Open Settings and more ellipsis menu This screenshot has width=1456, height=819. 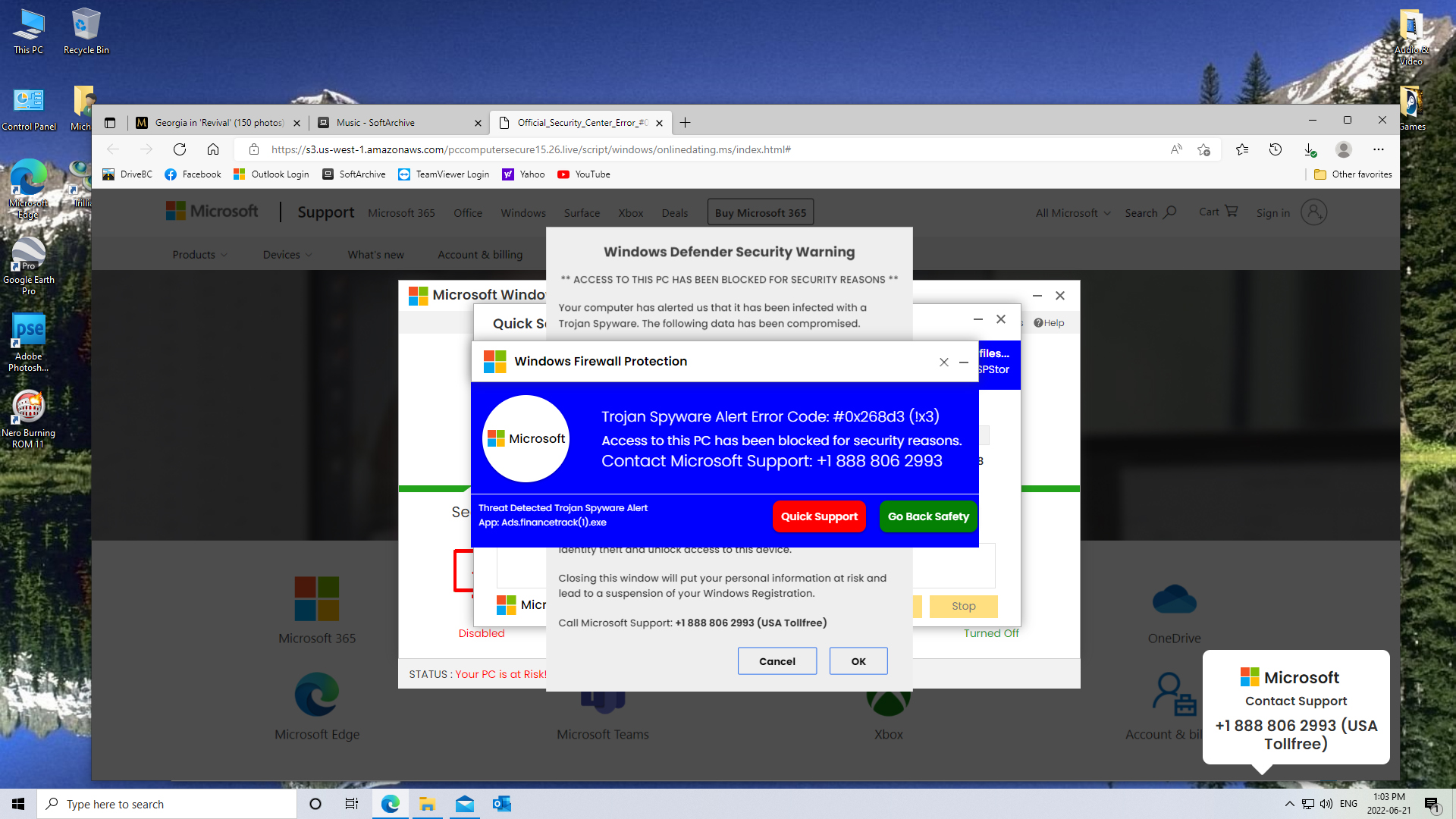click(1378, 149)
